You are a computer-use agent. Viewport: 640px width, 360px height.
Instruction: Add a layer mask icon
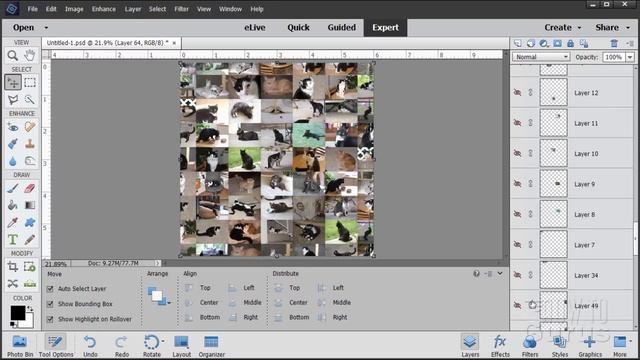557,43
